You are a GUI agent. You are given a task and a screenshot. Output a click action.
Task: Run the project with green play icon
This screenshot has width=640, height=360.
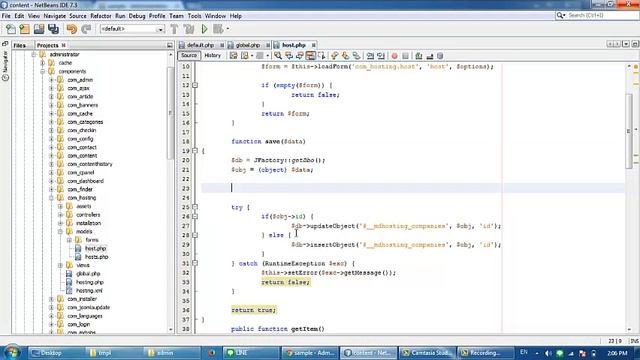point(204,29)
